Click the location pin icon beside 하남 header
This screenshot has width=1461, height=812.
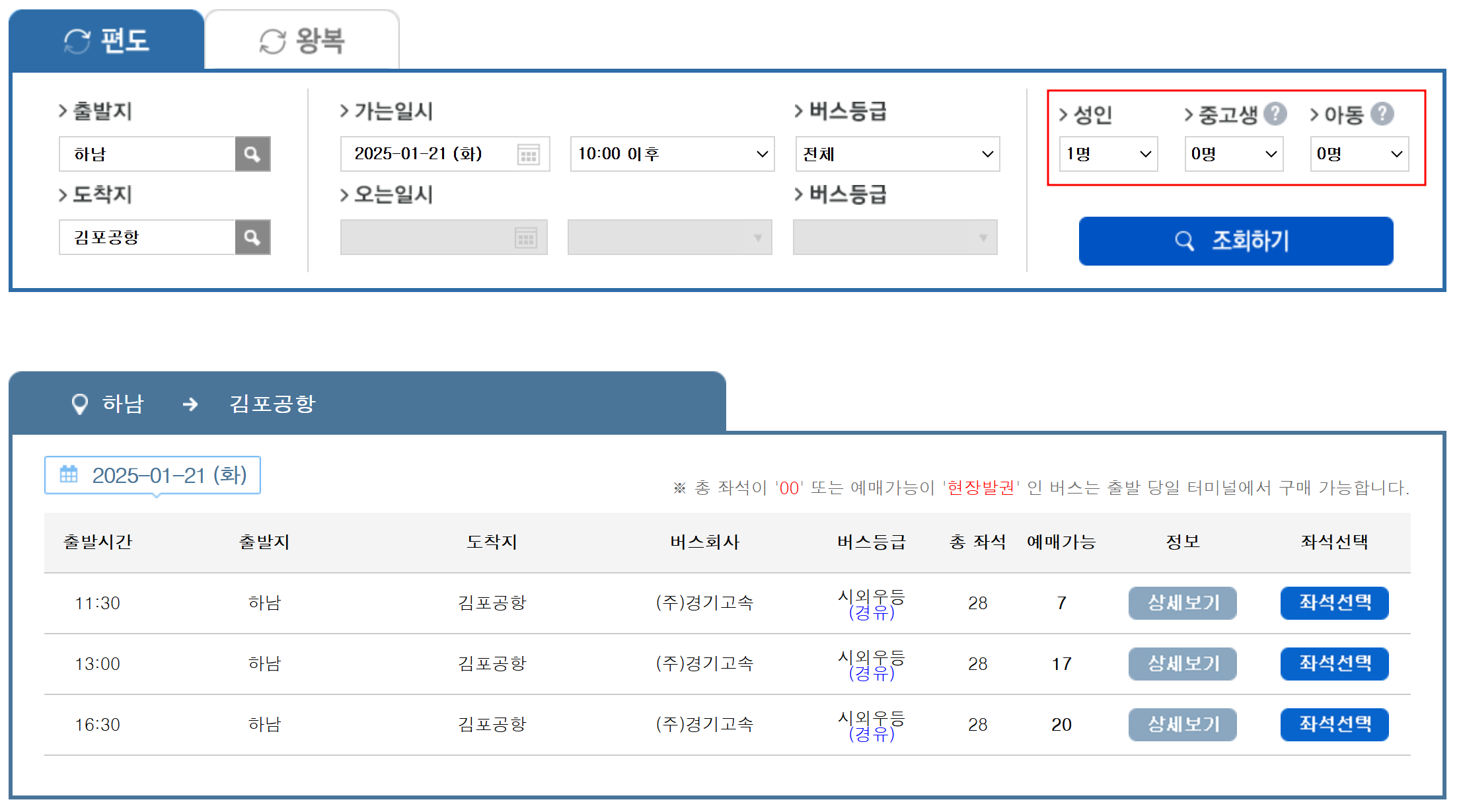[x=79, y=404]
